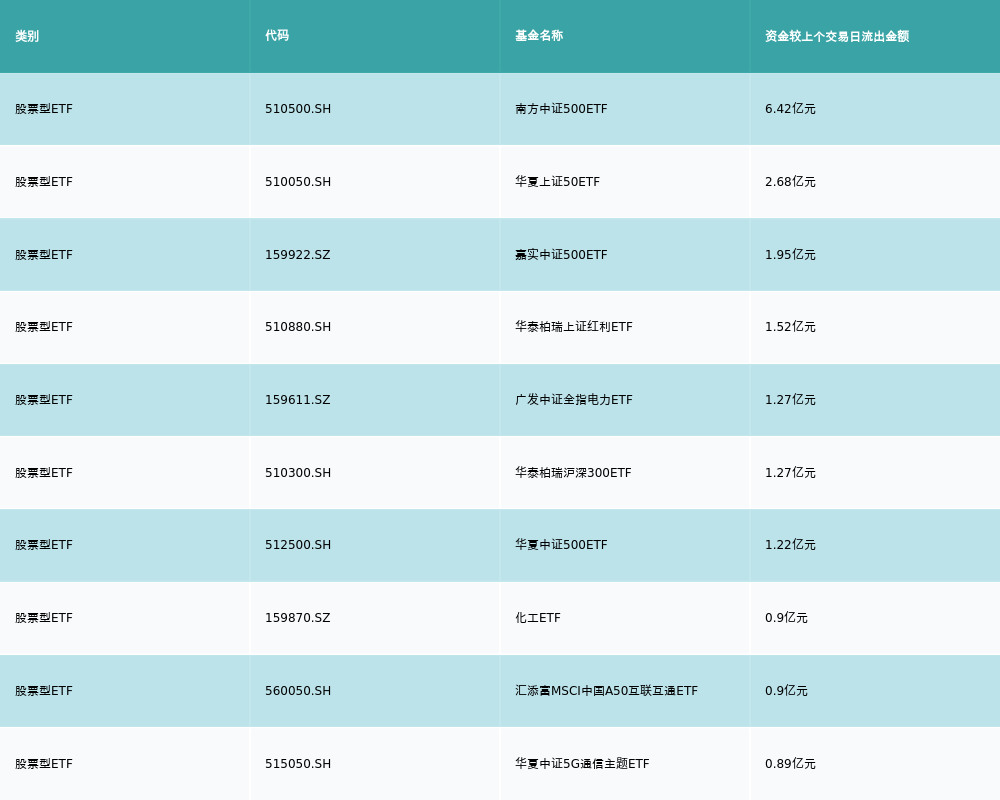1000x800 pixels.
Task: Select code 560050.SH
Action: (x=298, y=691)
